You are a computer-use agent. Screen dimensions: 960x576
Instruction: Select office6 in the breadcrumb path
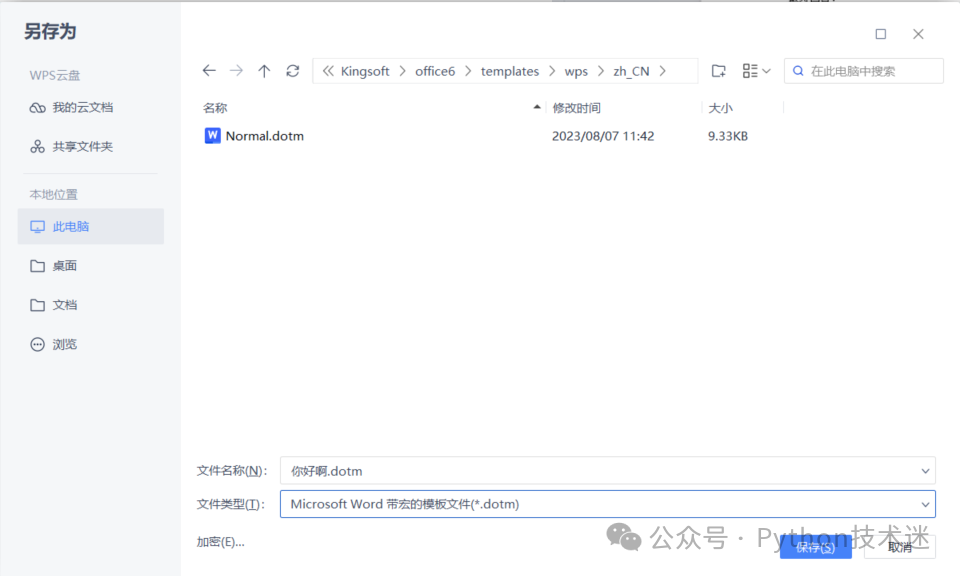(x=435, y=71)
